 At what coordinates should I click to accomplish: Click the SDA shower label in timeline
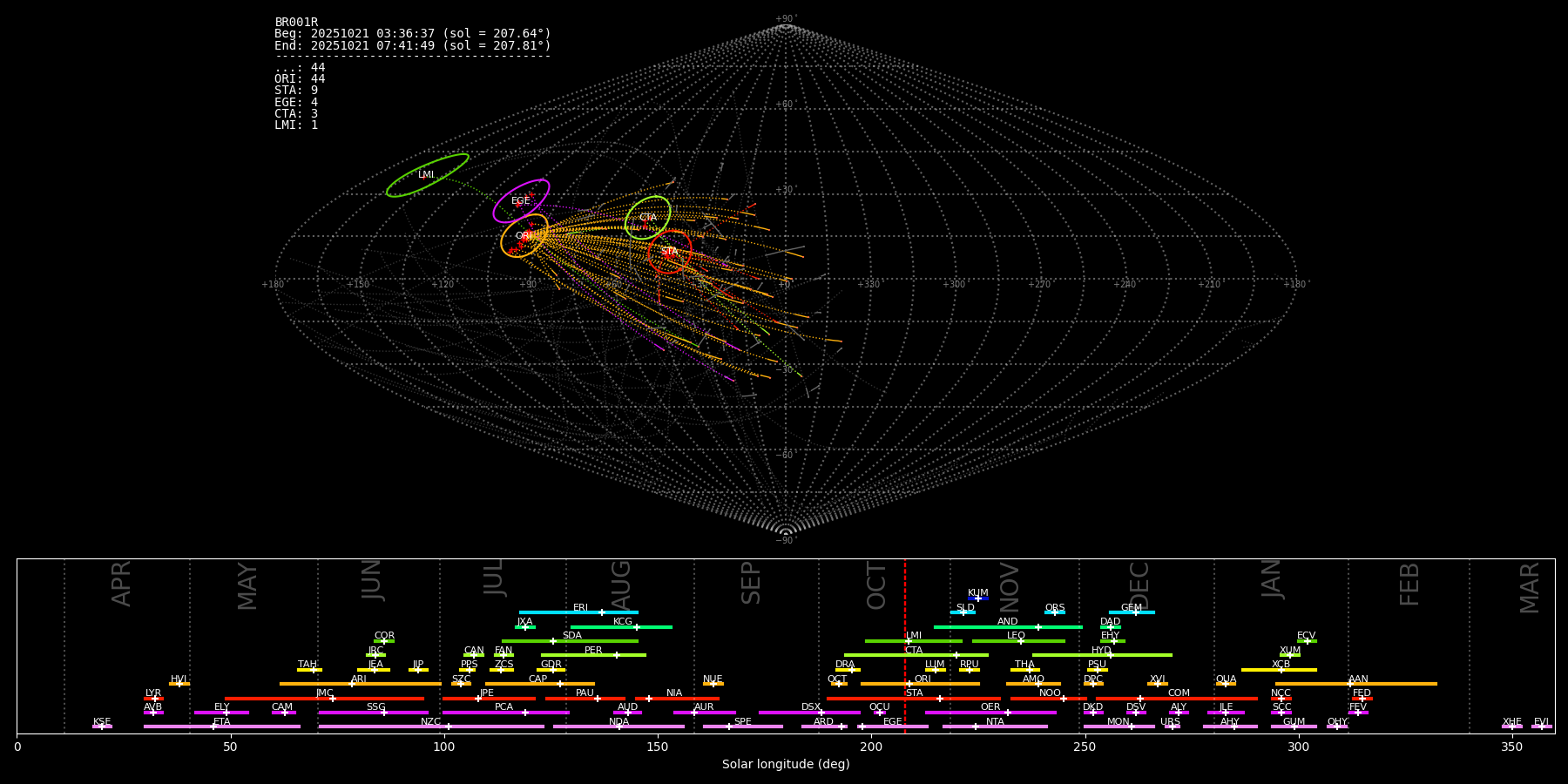click(572, 636)
